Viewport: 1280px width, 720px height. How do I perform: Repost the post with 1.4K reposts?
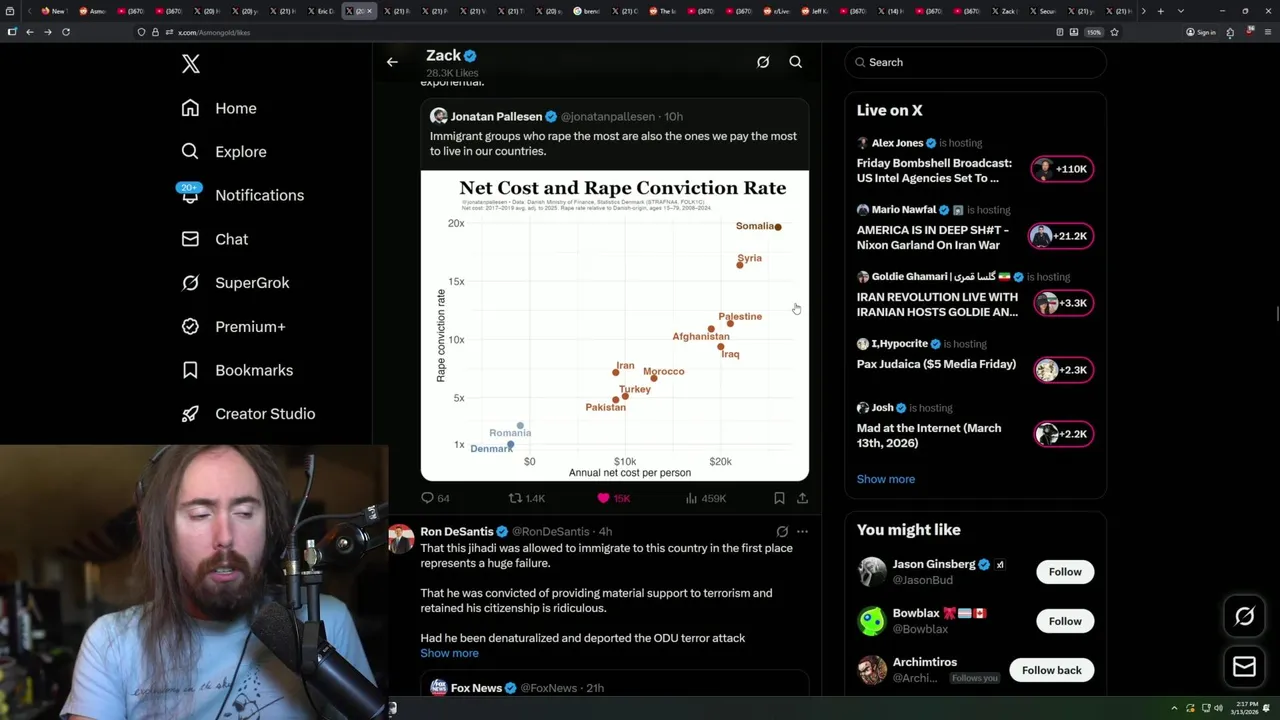tap(526, 498)
